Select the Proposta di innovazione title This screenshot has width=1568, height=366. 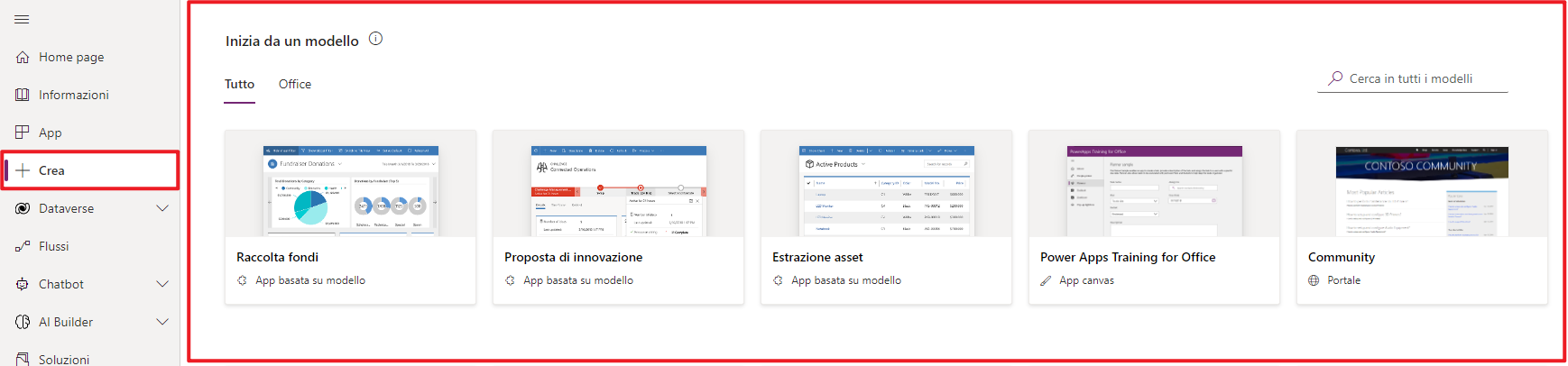pyautogui.click(x=574, y=257)
